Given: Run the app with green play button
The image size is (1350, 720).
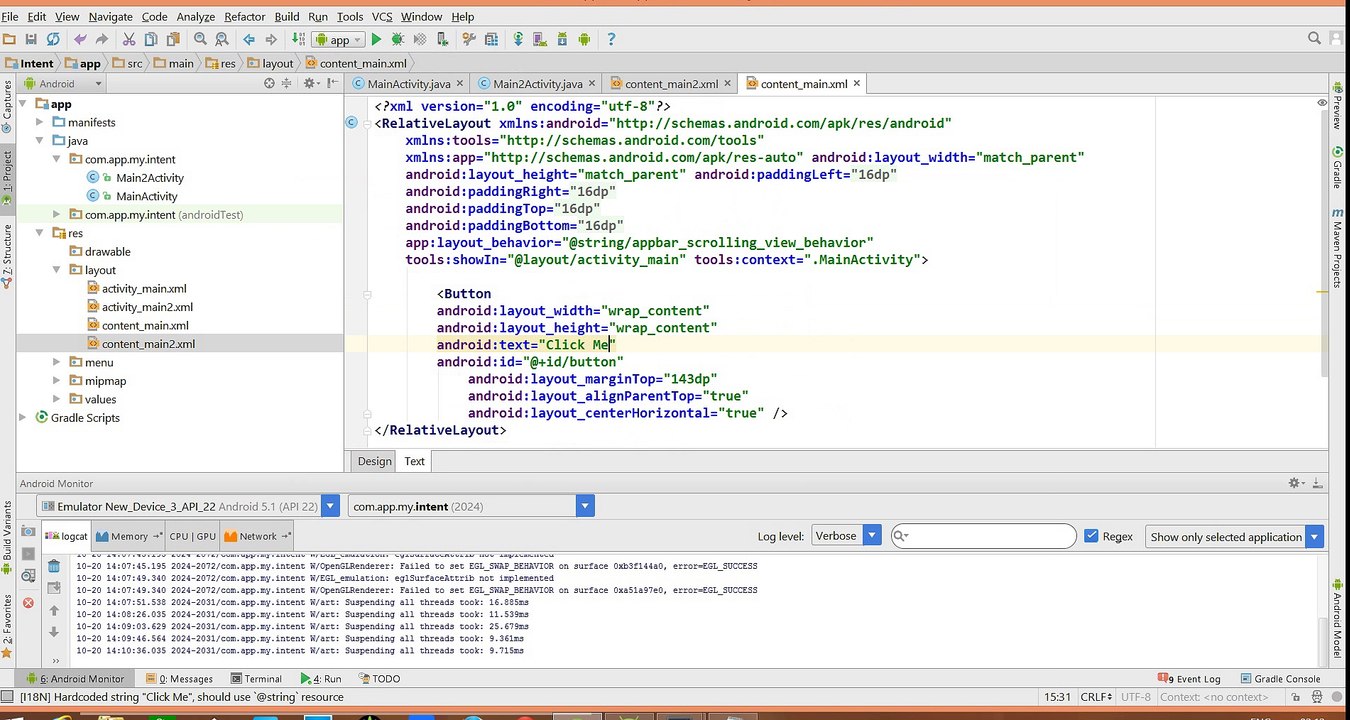Looking at the screenshot, I should (376, 40).
